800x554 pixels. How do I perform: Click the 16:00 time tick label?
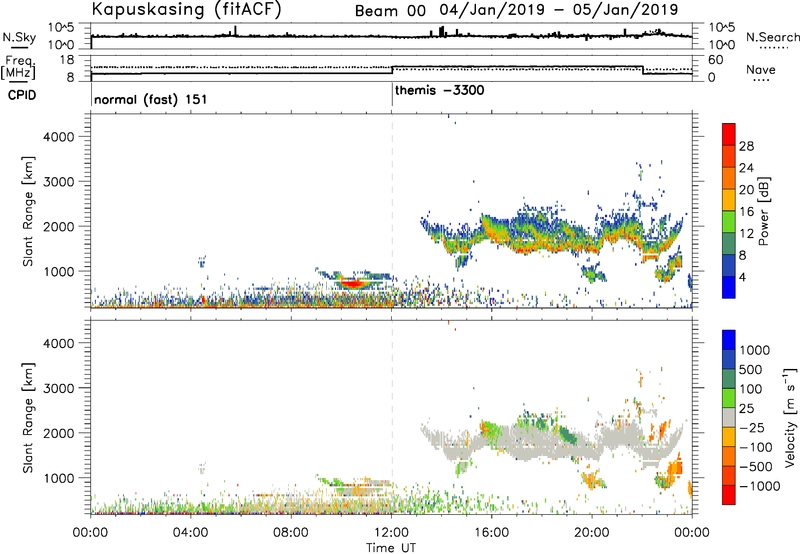pyautogui.click(x=491, y=533)
